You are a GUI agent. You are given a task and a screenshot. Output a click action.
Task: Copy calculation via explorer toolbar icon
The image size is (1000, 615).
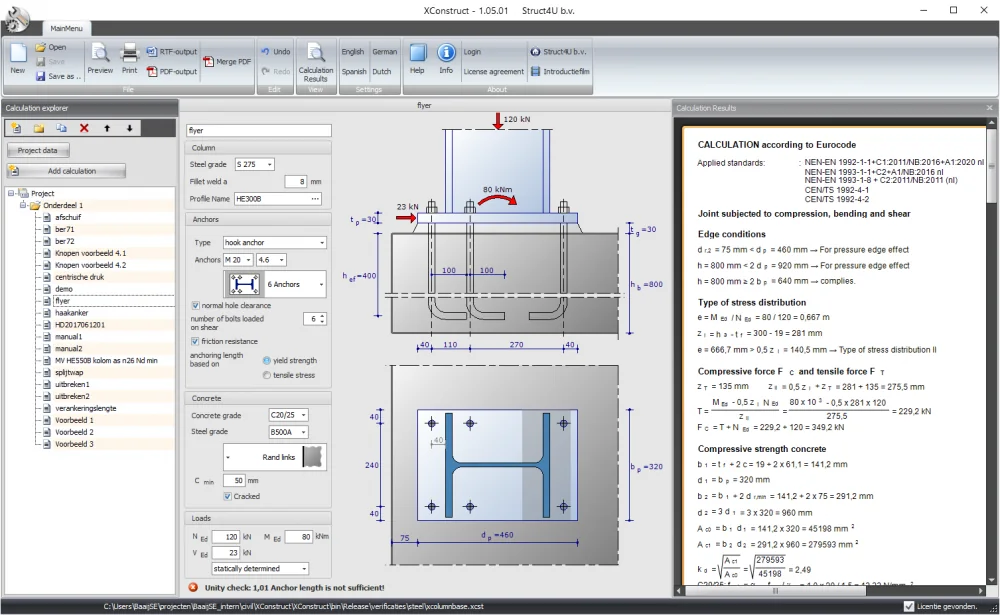coord(61,128)
